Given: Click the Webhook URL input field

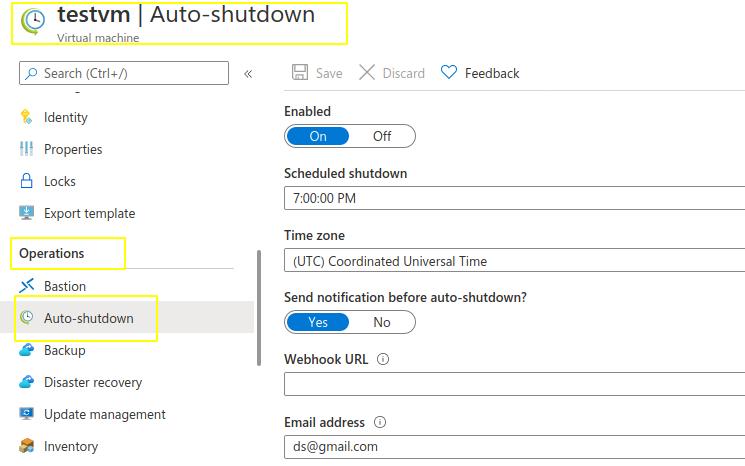Looking at the screenshot, I should coord(515,384).
